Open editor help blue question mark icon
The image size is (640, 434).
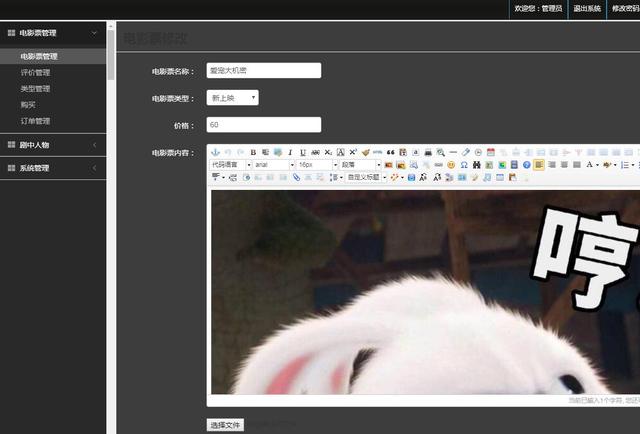[527, 165]
